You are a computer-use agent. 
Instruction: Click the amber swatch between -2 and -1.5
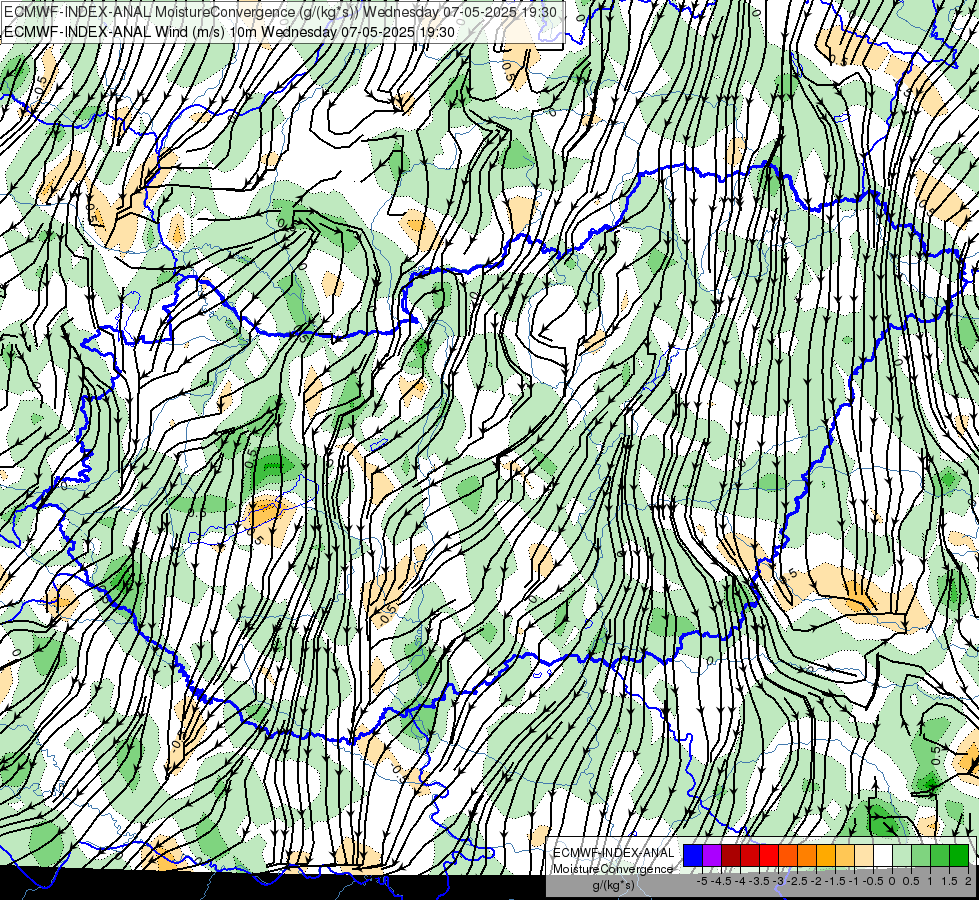tap(826, 856)
